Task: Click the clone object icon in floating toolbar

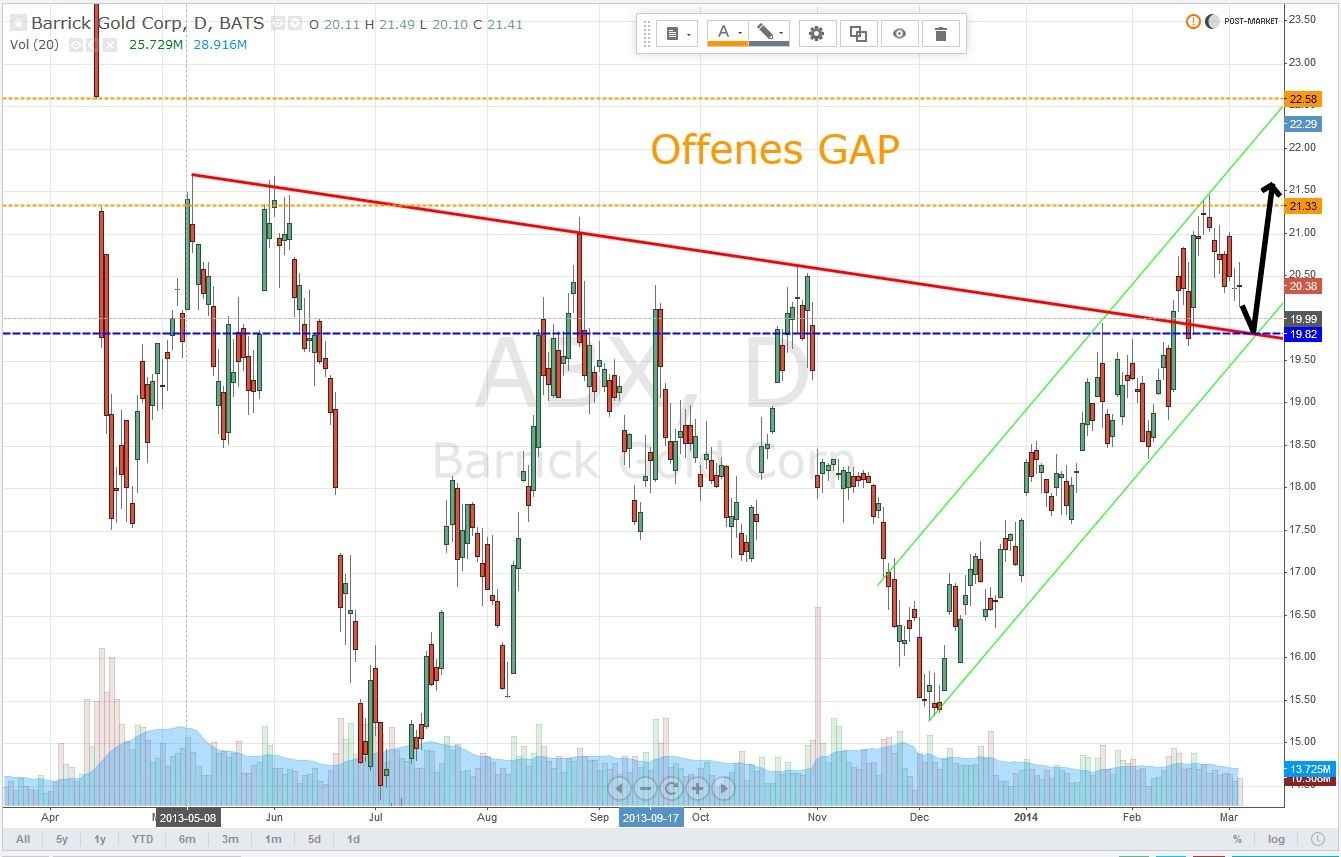Action: [x=858, y=34]
